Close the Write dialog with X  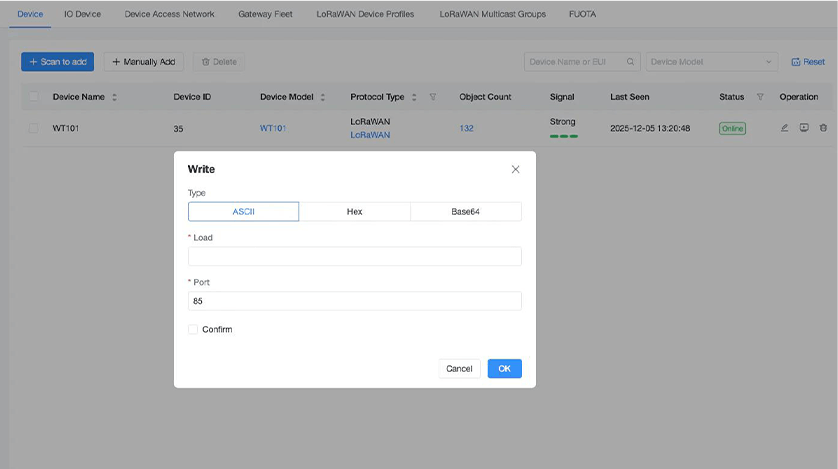point(515,169)
